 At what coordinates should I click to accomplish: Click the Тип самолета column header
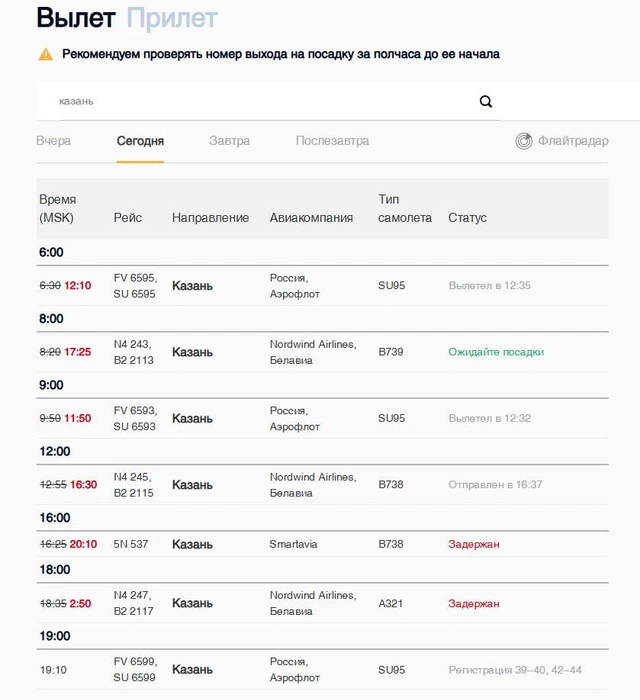pyautogui.click(x=405, y=208)
